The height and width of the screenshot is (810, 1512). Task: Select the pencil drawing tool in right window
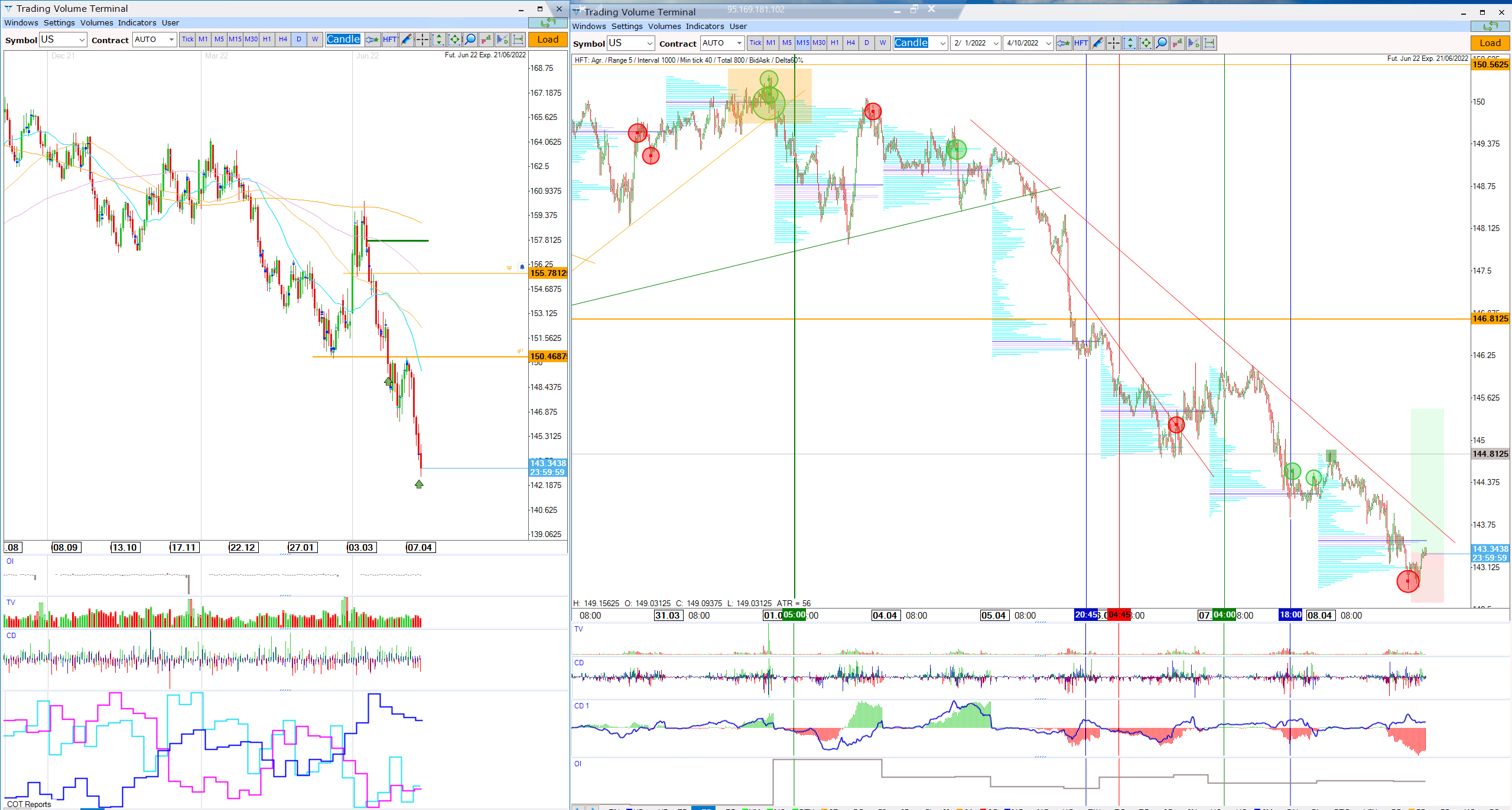(1098, 43)
